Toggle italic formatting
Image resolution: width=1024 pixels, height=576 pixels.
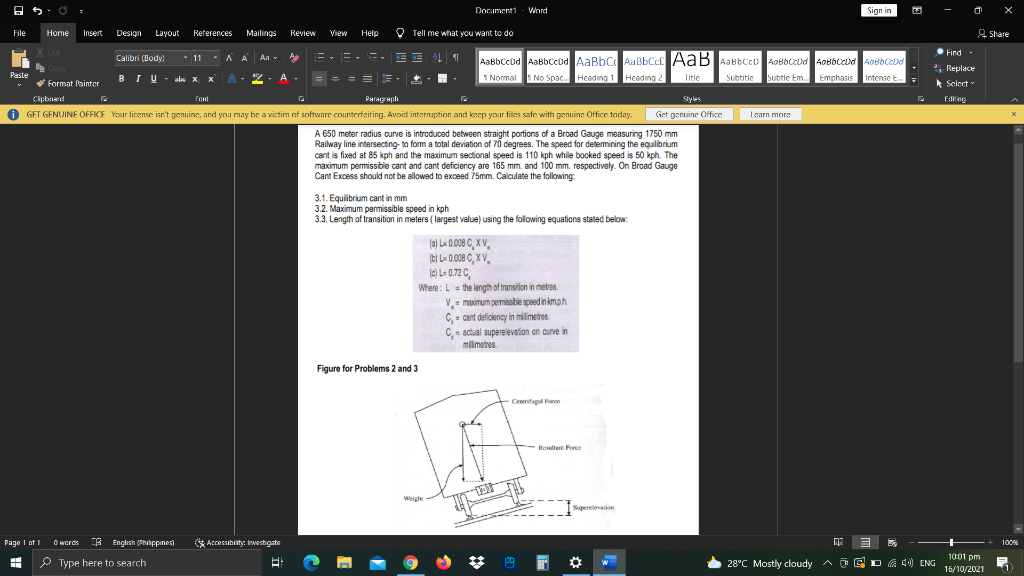[138, 79]
